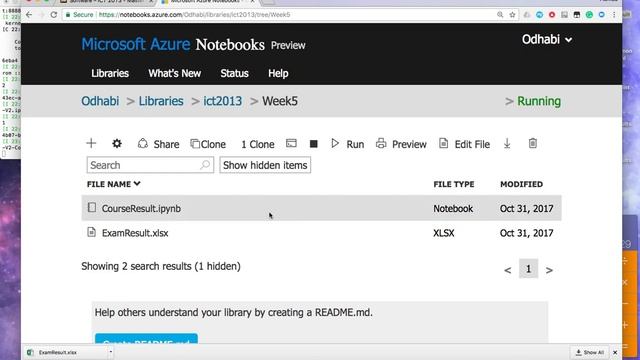640x360 pixels.
Task: Show the 1 Clone count
Action: (x=258, y=144)
